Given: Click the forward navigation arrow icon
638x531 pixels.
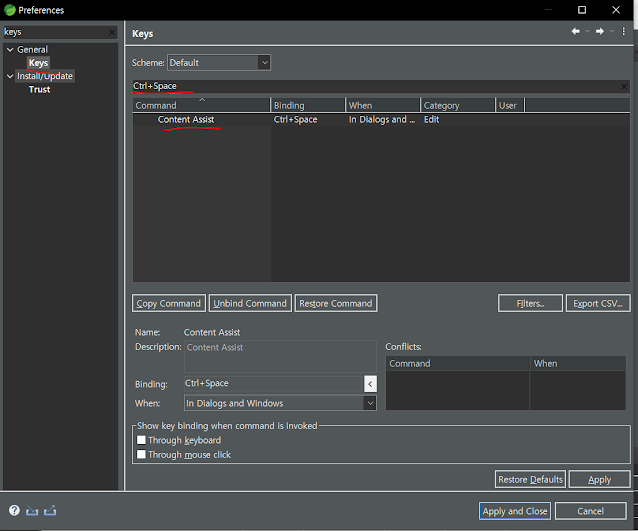Looking at the screenshot, I should tap(600, 31).
